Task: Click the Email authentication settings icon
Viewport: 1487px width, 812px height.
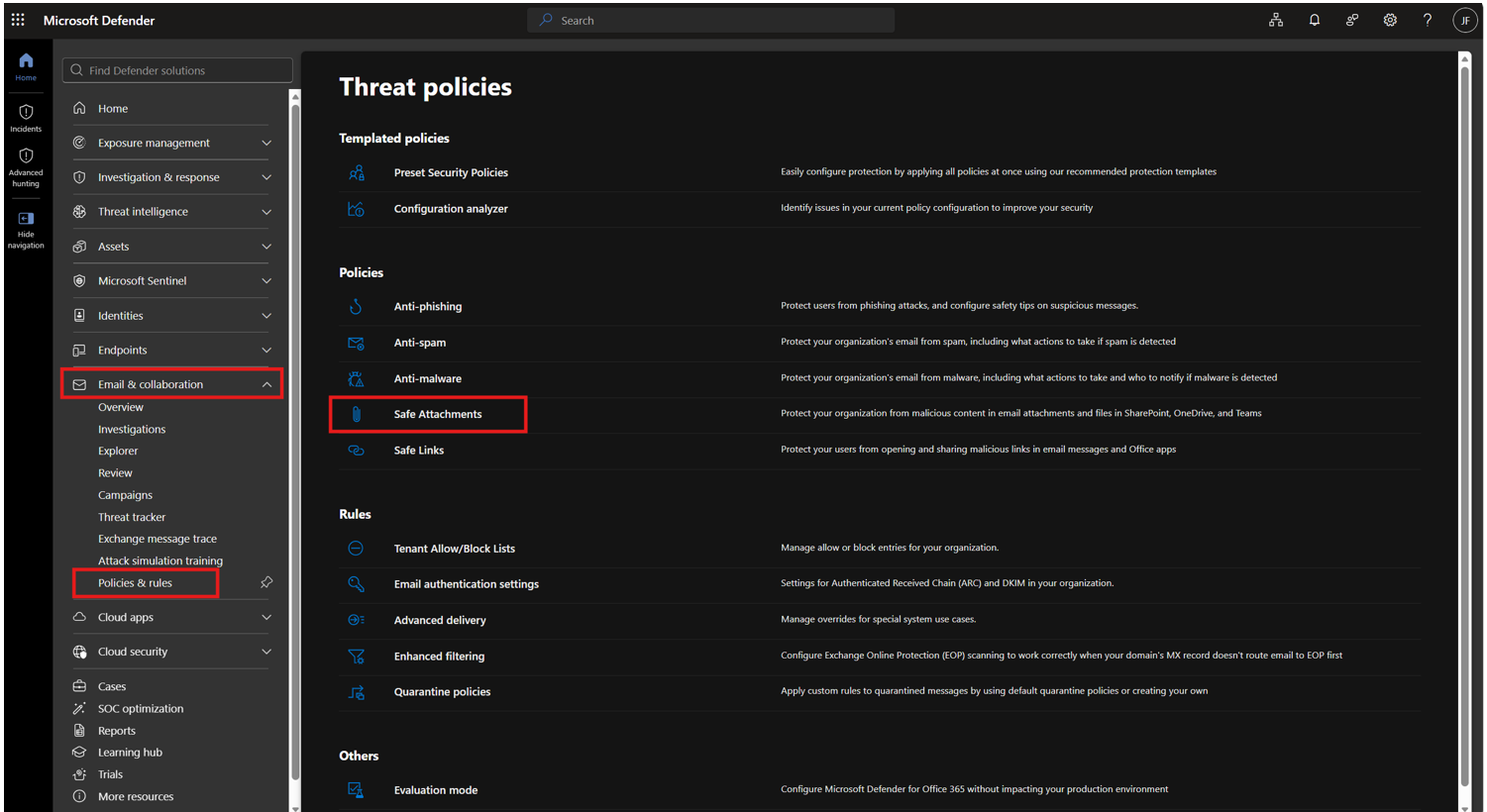Action: point(357,584)
